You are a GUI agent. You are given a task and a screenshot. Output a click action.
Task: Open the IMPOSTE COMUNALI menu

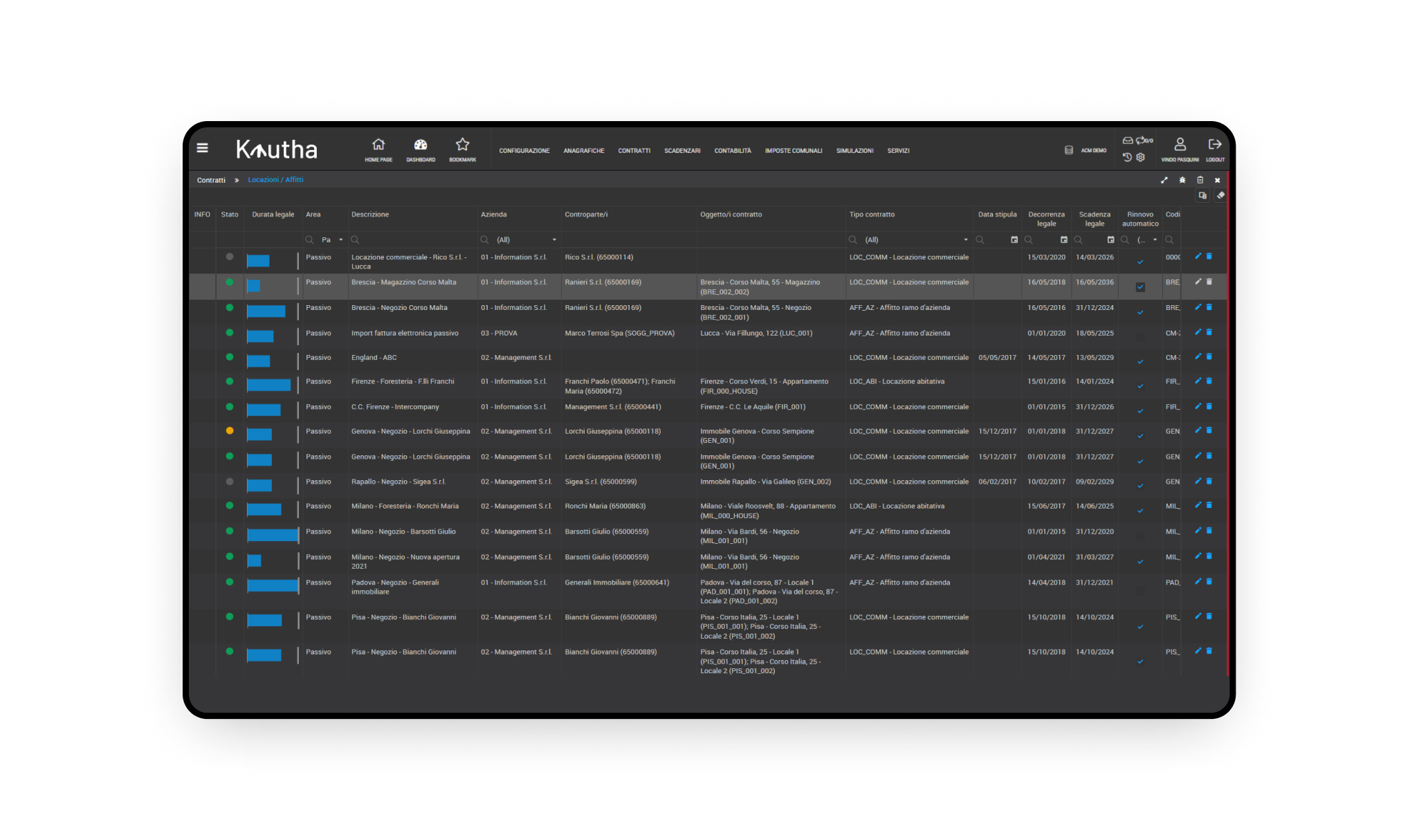pyautogui.click(x=793, y=151)
